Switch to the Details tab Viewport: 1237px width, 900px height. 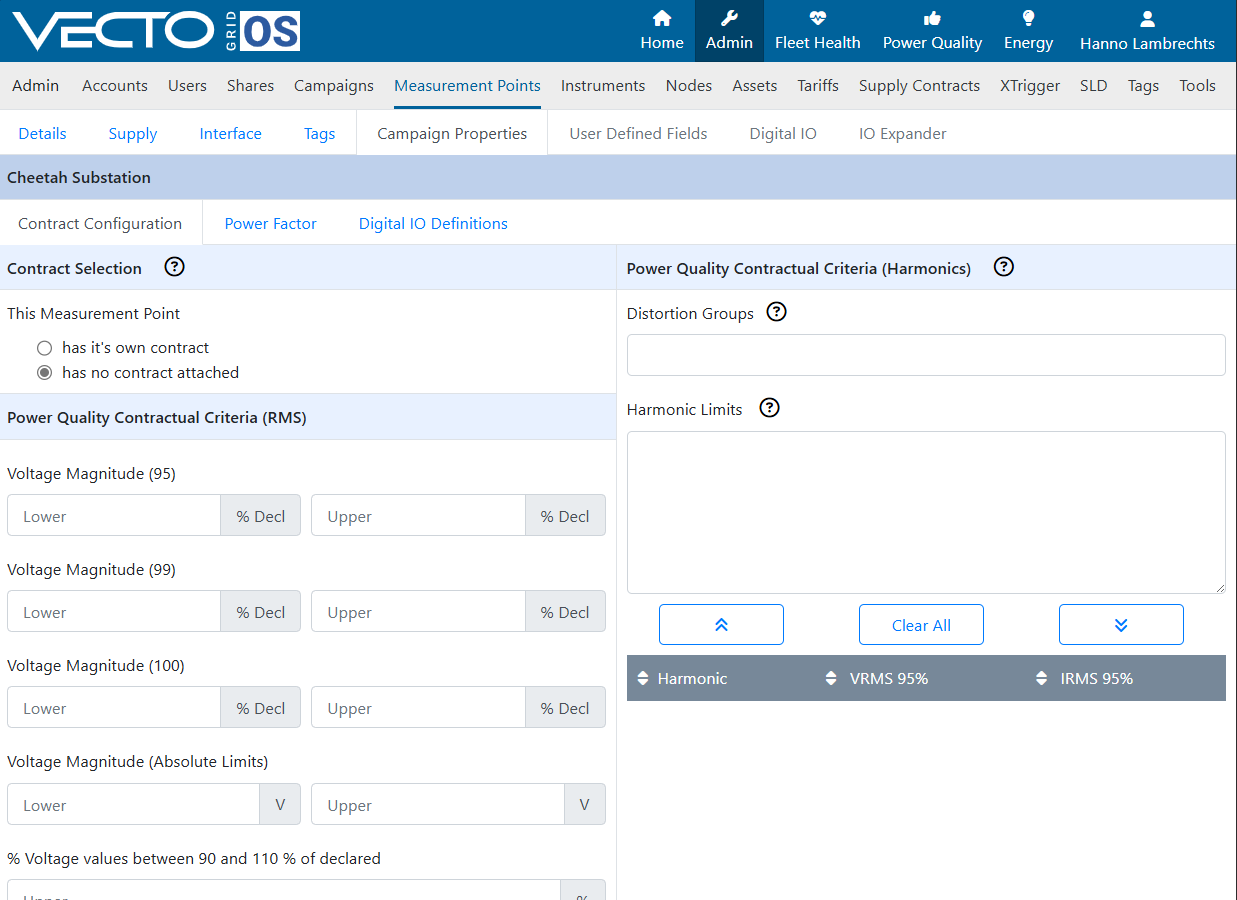(42, 133)
